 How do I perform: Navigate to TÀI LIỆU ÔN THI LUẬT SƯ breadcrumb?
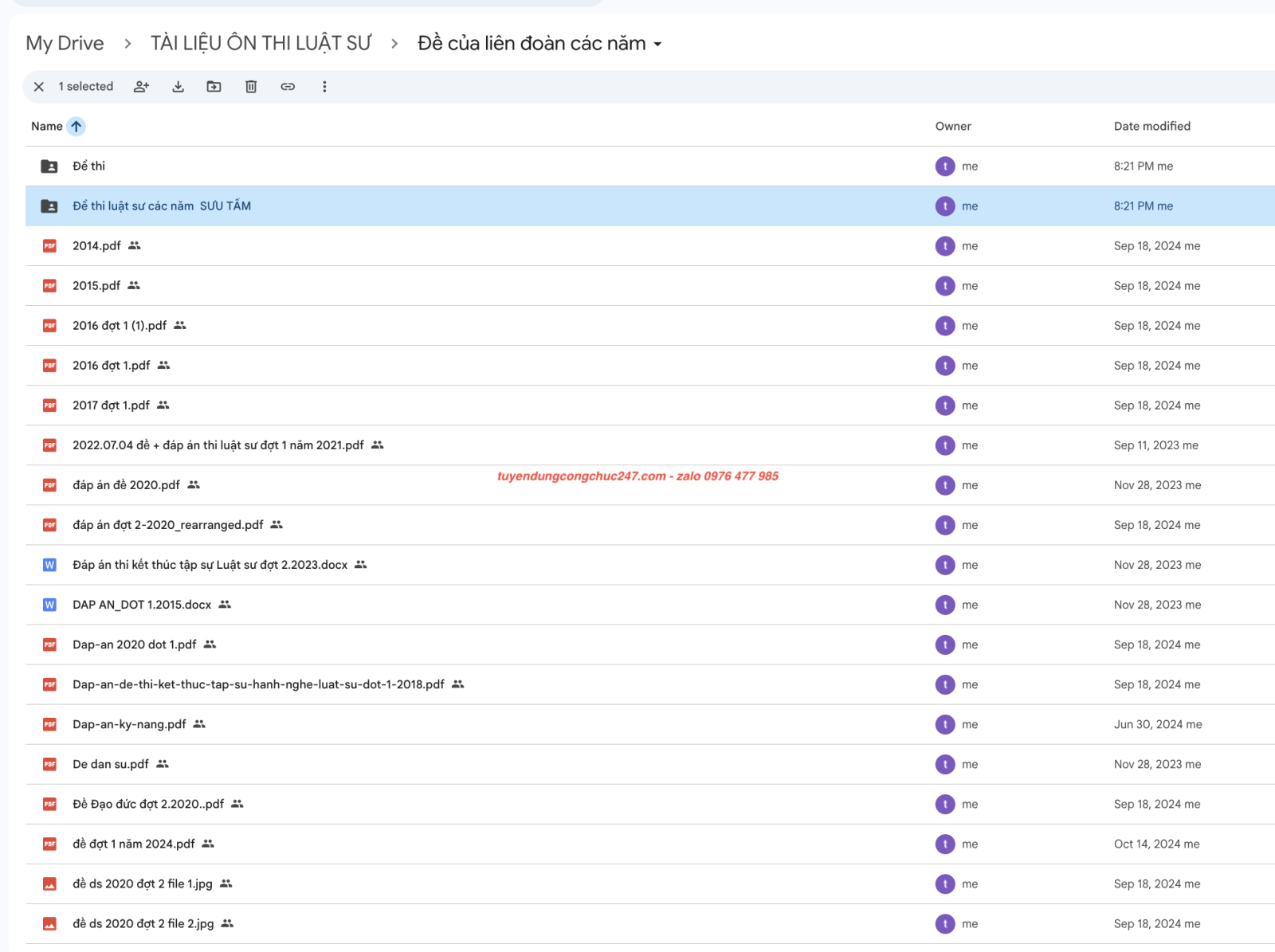[x=261, y=43]
